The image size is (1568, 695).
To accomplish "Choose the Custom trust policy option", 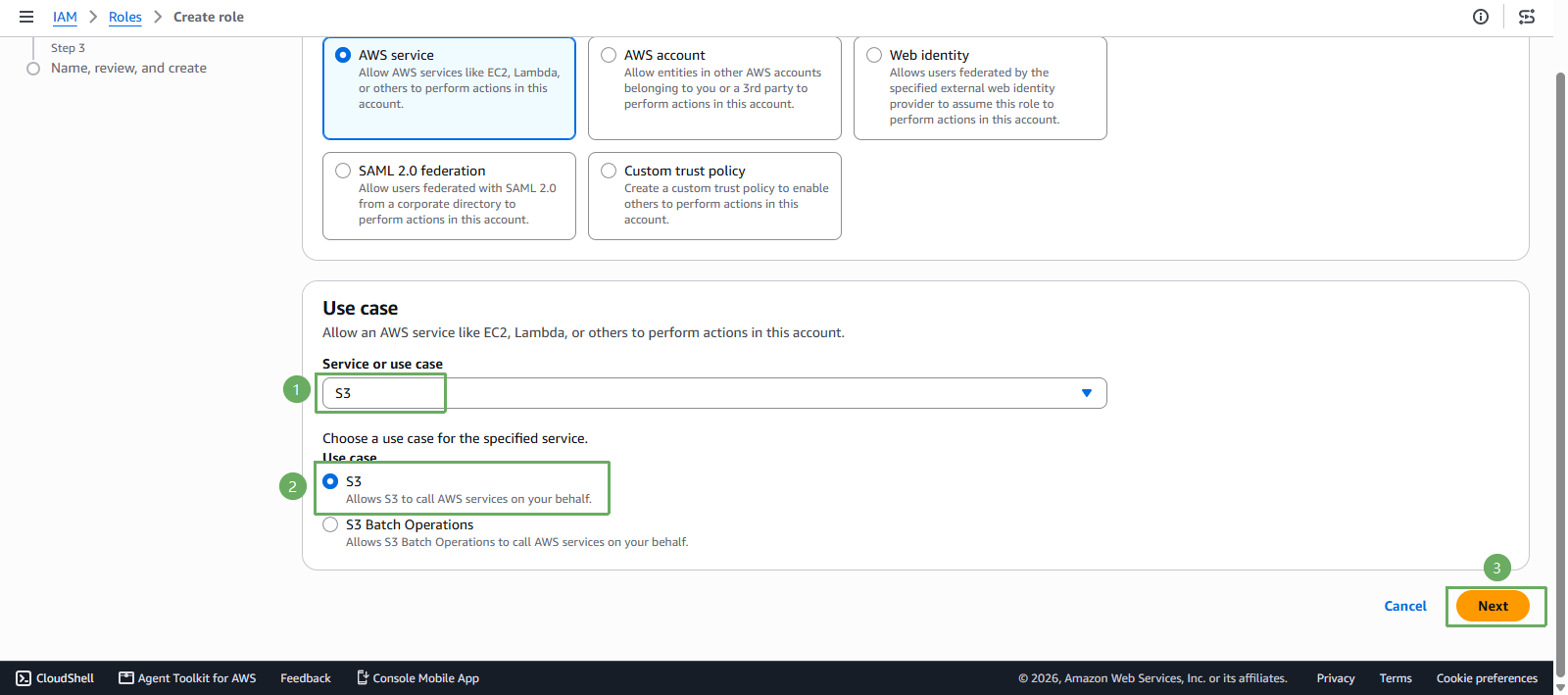I will tap(714, 196).
